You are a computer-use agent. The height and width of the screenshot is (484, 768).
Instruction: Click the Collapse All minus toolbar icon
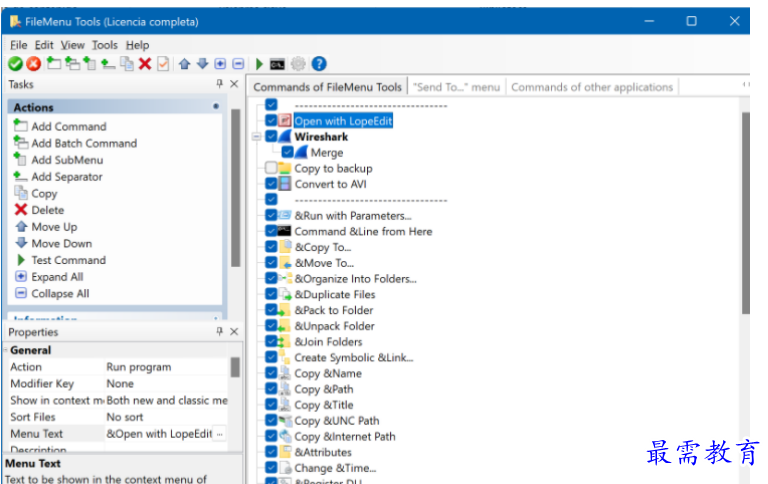[238, 64]
